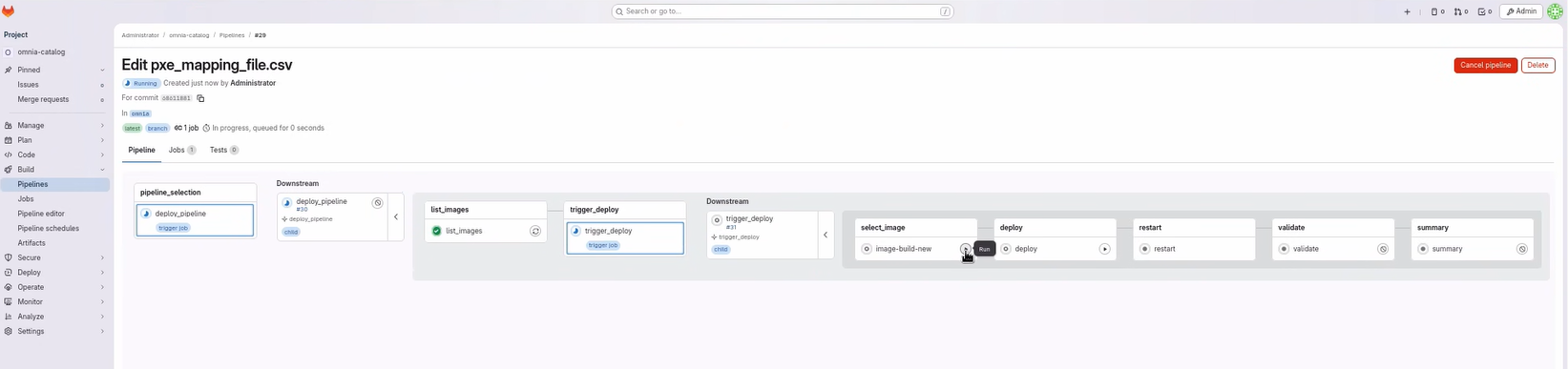The height and width of the screenshot is (369, 1568).
Task: Open the Pipelines breadcrumb link
Action: point(232,35)
